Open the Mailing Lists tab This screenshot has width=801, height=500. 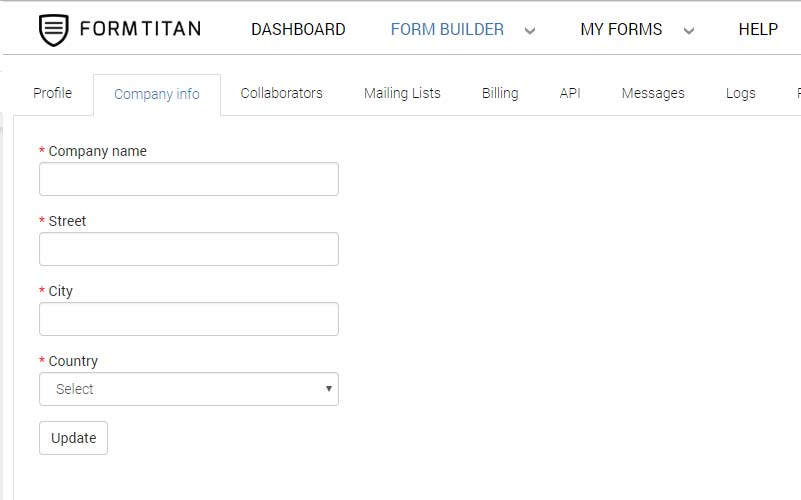tap(402, 93)
